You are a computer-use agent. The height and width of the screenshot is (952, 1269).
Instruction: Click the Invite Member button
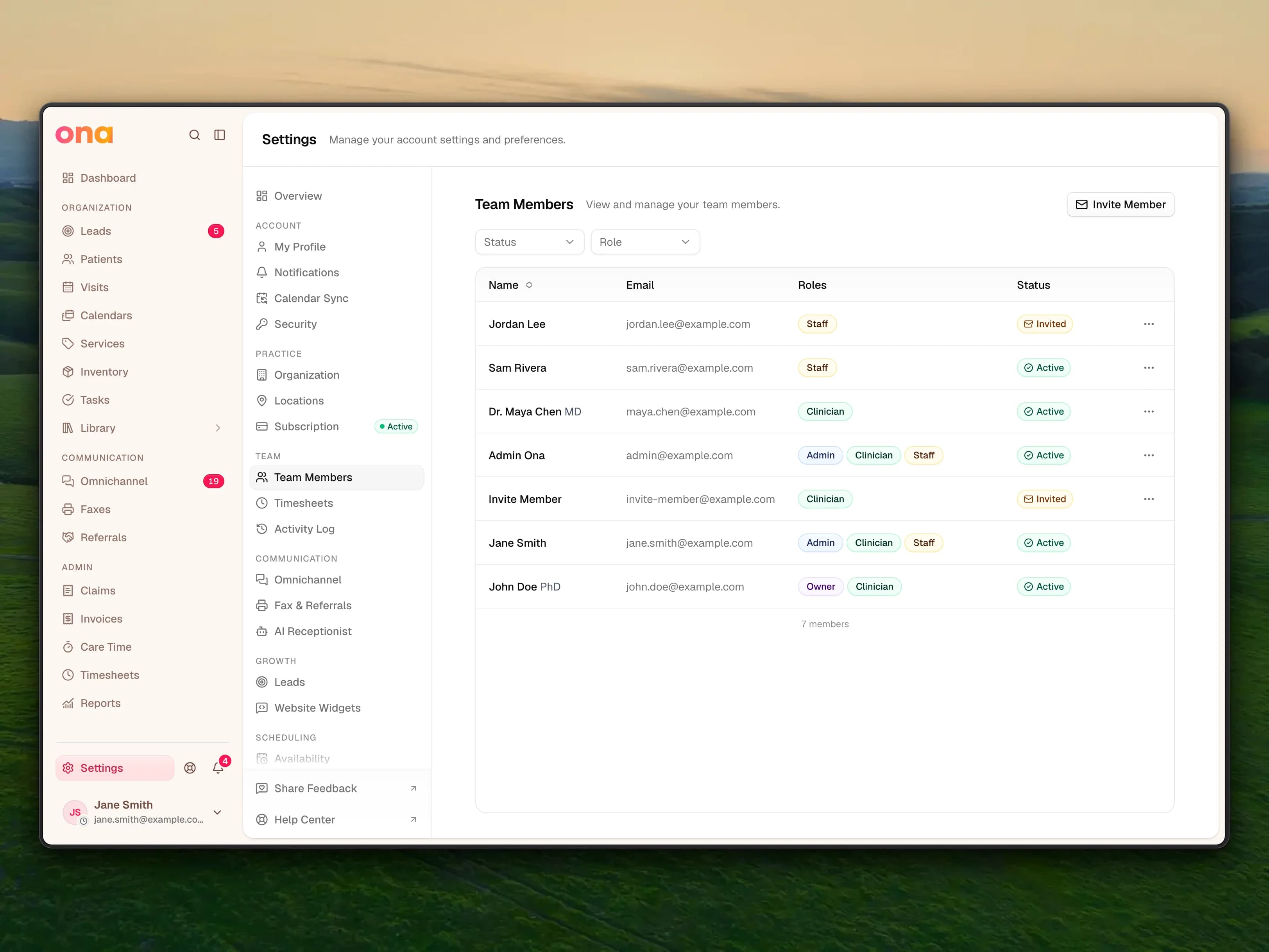point(1120,205)
